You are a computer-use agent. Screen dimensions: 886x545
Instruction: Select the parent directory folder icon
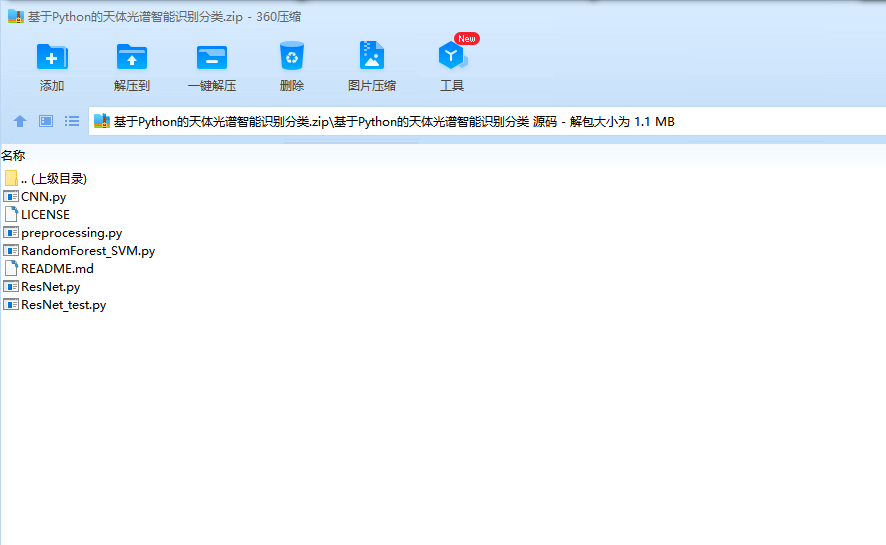point(11,178)
